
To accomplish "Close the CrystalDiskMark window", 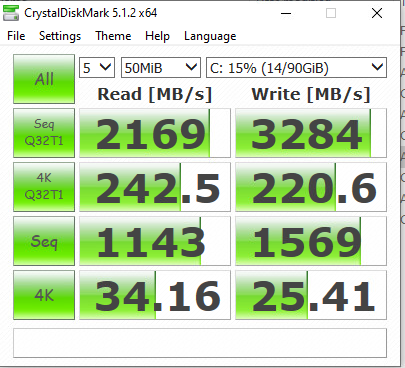I will point(377,13).
